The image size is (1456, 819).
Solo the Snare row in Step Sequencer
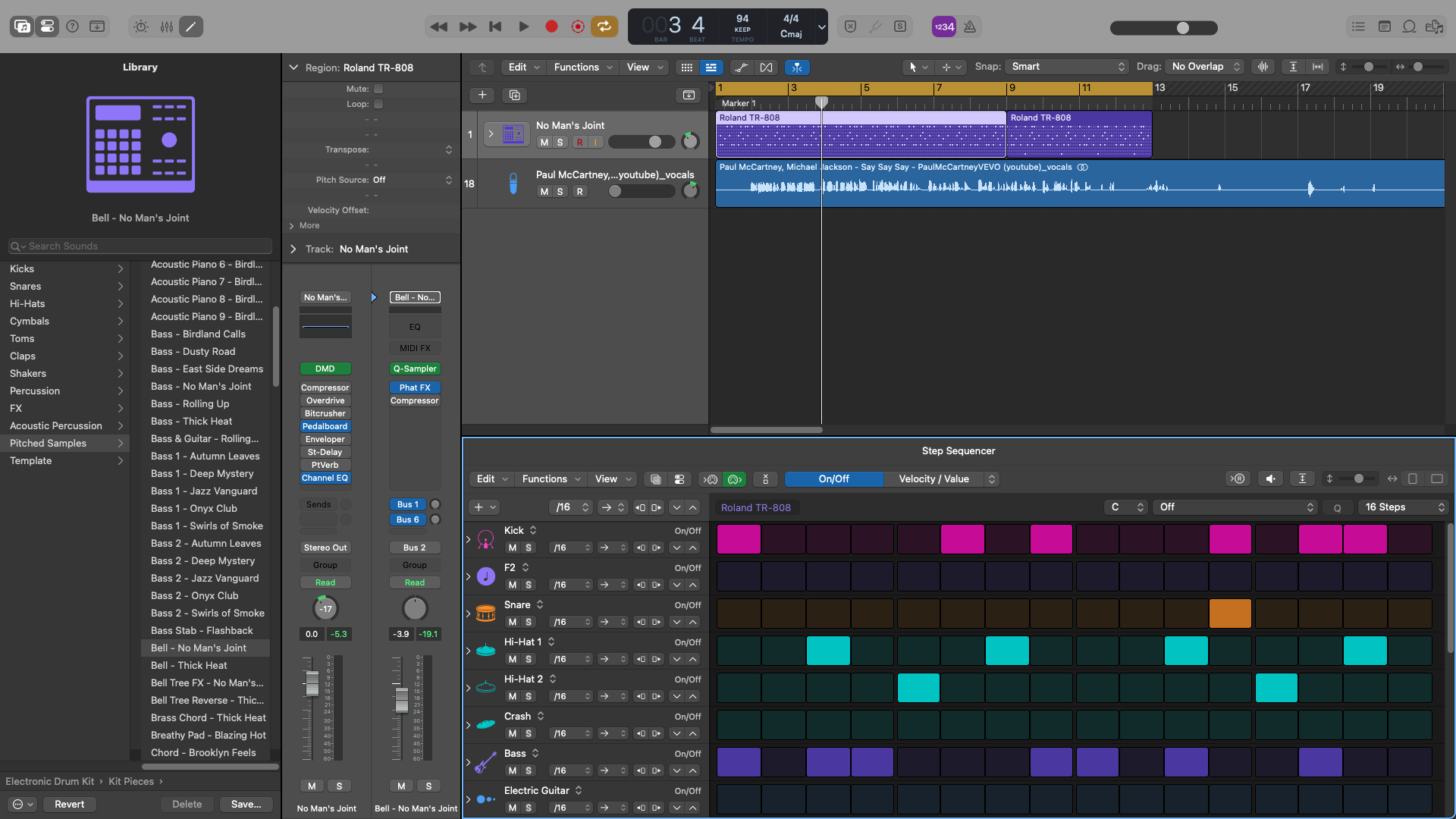tap(528, 622)
